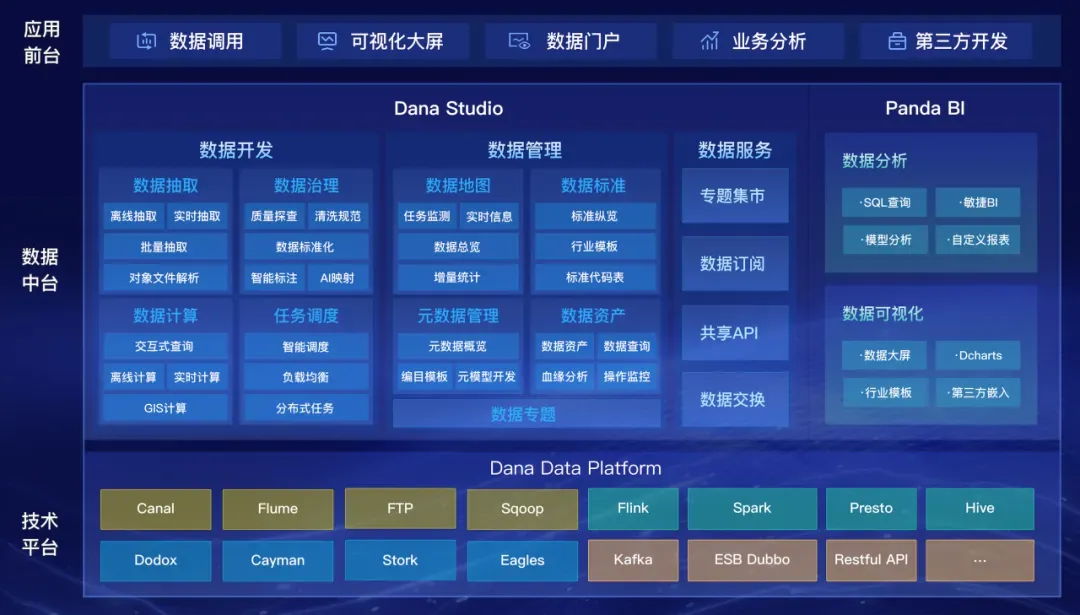Open the 交互式查询 module

pyautogui.click(x=165, y=346)
